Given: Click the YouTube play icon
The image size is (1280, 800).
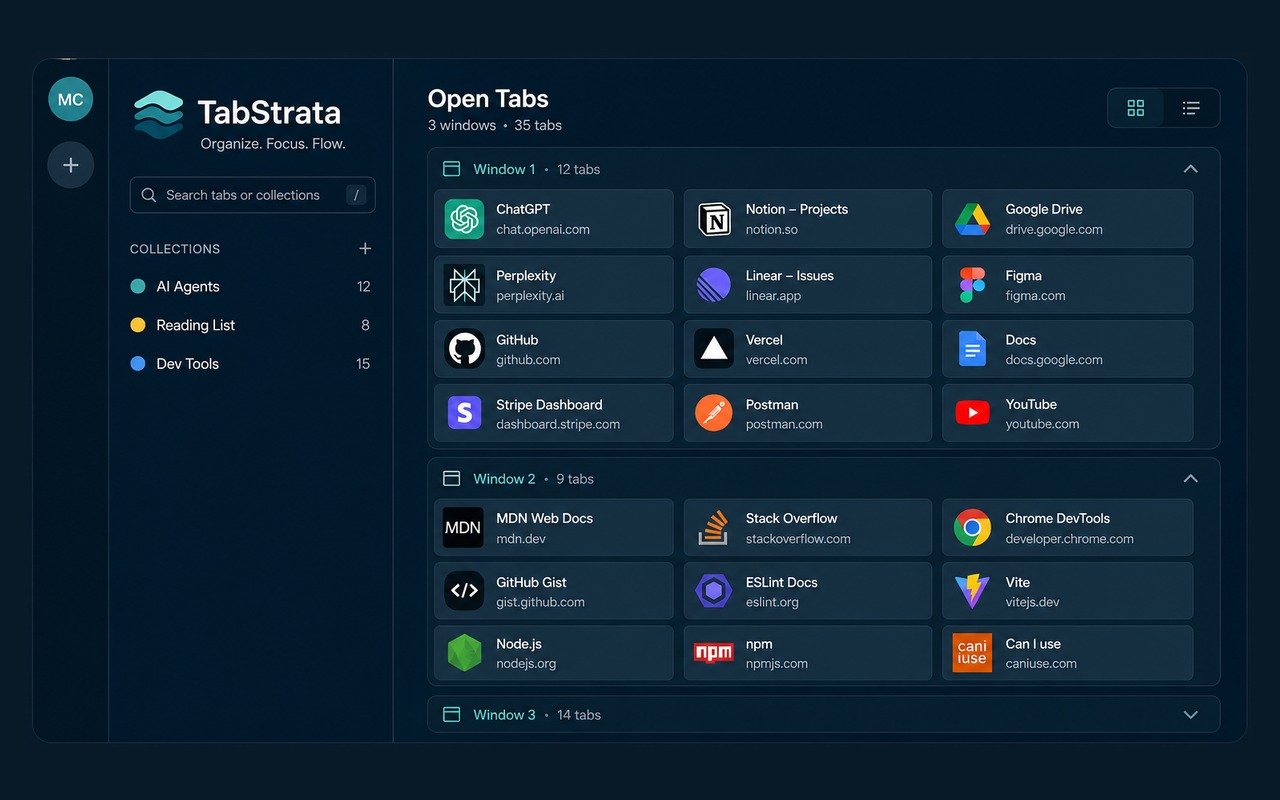Looking at the screenshot, I should pos(972,412).
